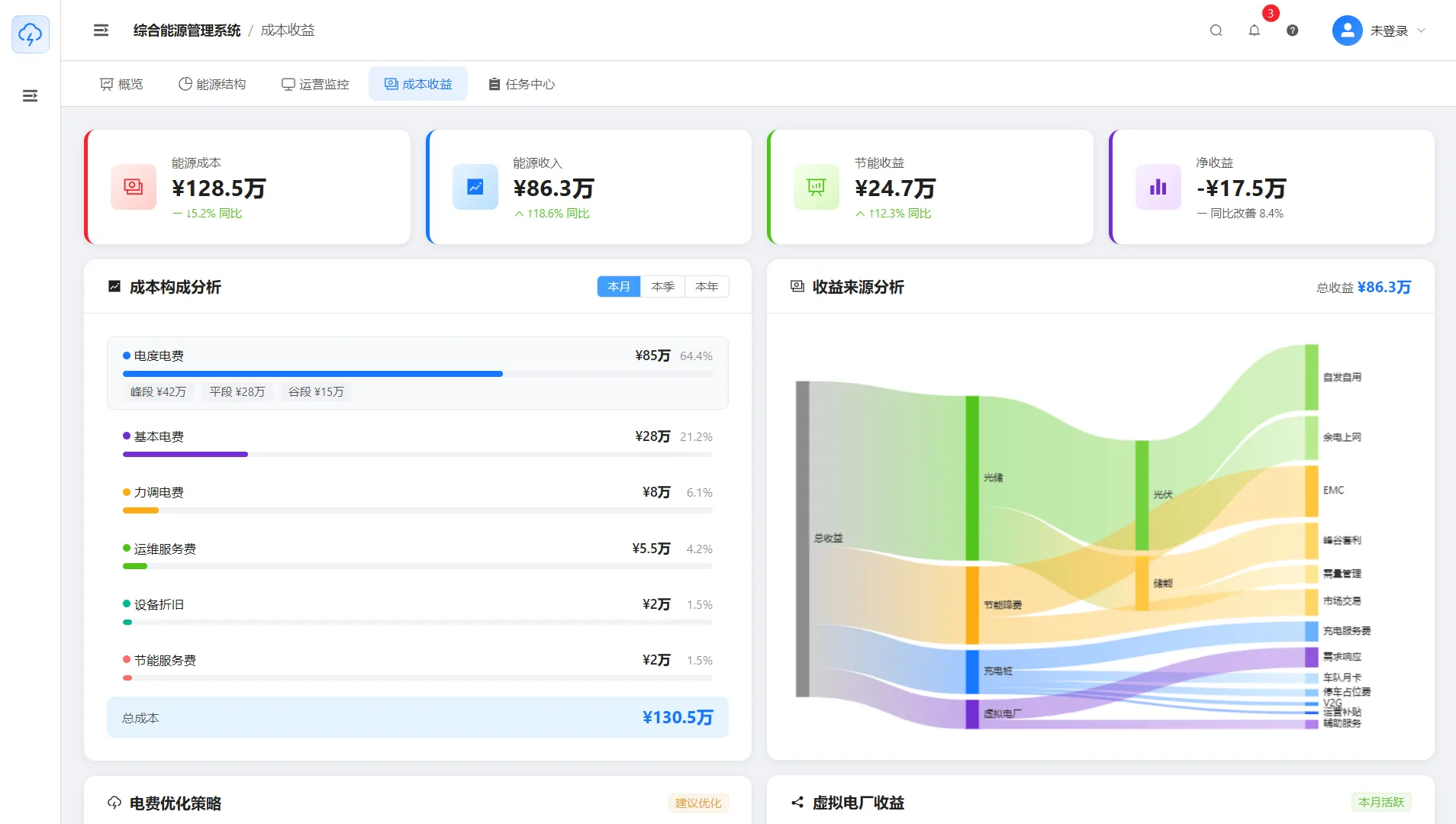Click the cloud lightning app logo

point(31,34)
